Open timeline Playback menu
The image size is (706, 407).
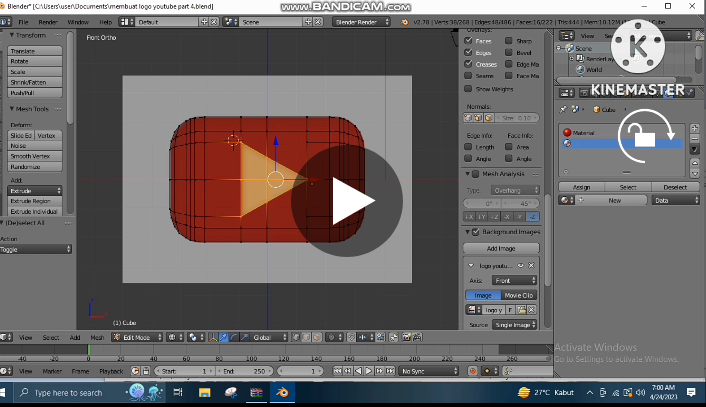pos(111,371)
